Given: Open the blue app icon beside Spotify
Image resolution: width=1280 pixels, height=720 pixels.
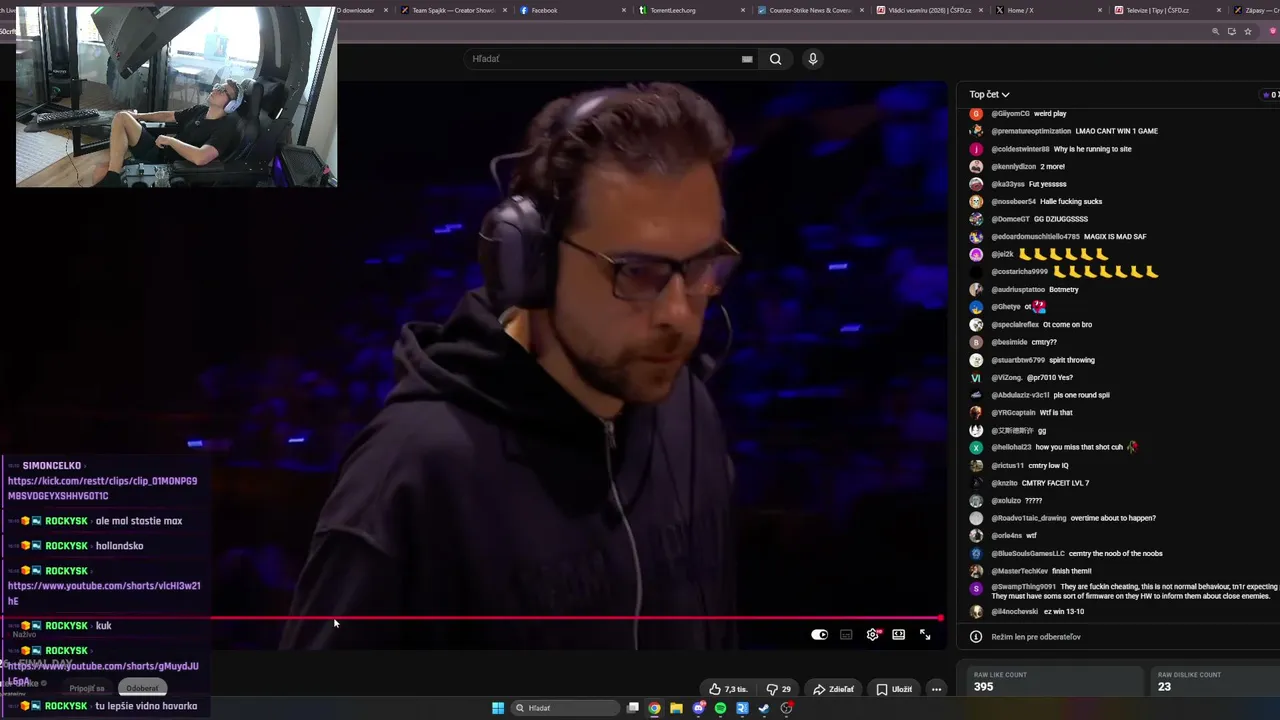Looking at the screenshot, I should [742, 708].
